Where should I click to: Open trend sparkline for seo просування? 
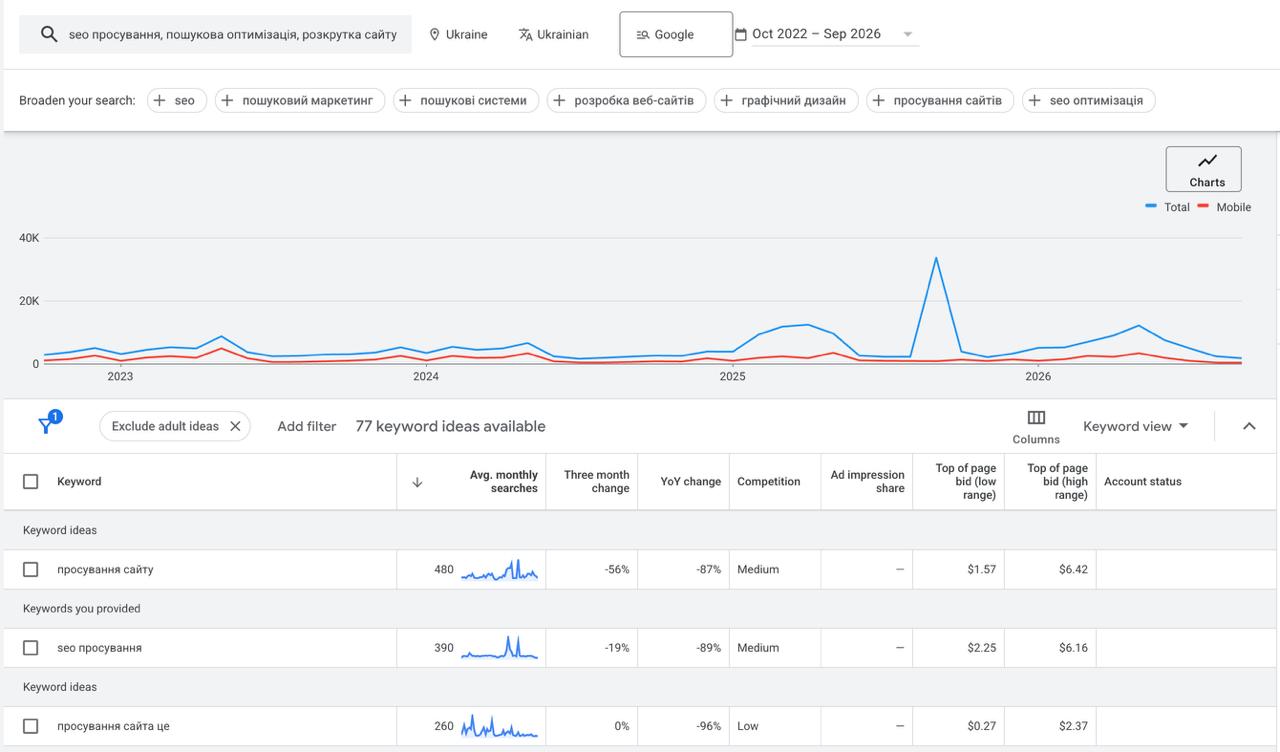(499, 648)
